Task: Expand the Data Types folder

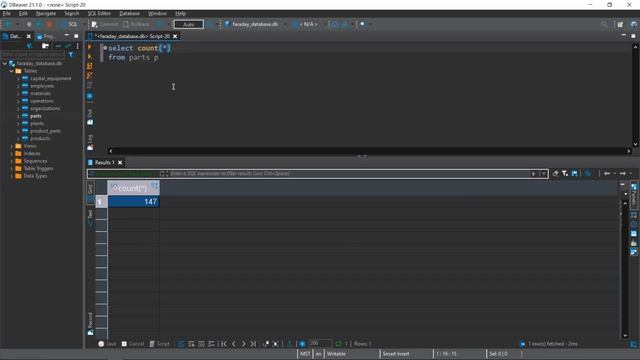Action: tap(11, 176)
